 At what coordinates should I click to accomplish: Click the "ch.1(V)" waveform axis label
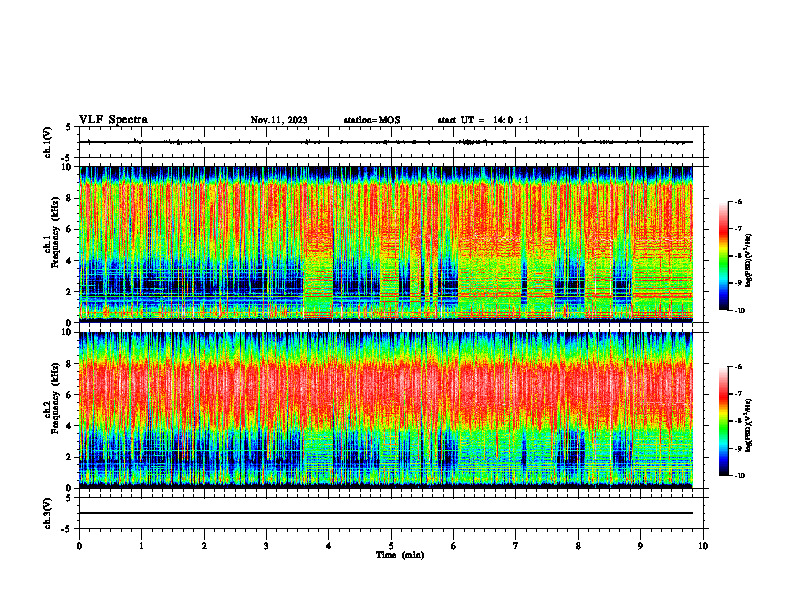point(48,142)
